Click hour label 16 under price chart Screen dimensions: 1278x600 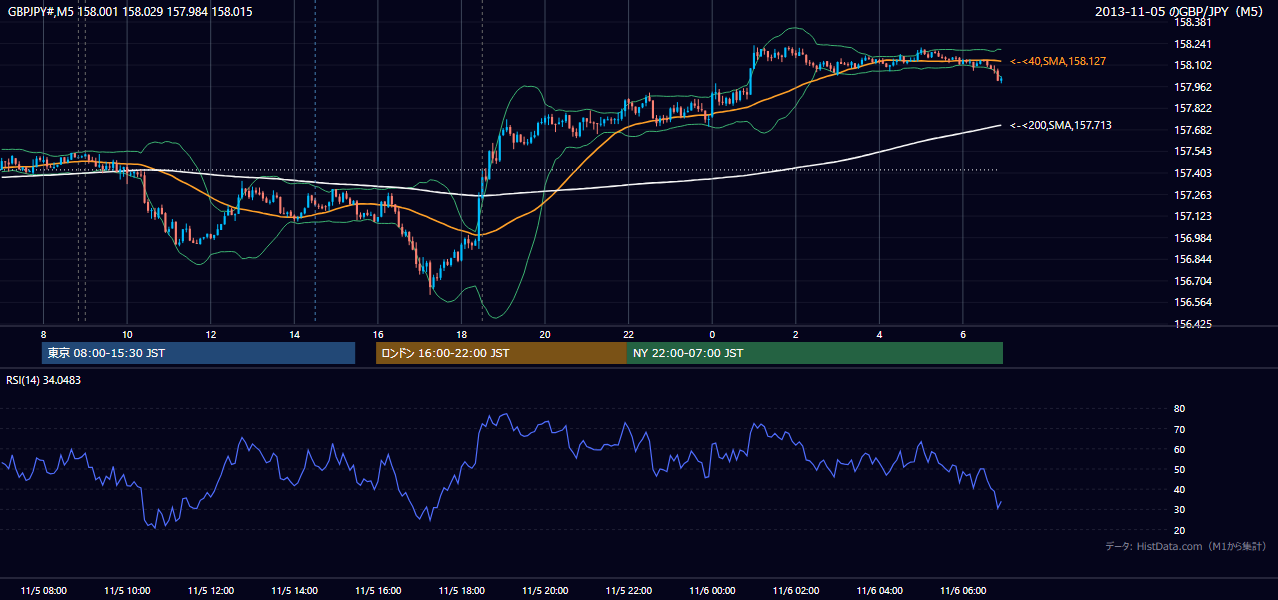[x=378, y=334]
